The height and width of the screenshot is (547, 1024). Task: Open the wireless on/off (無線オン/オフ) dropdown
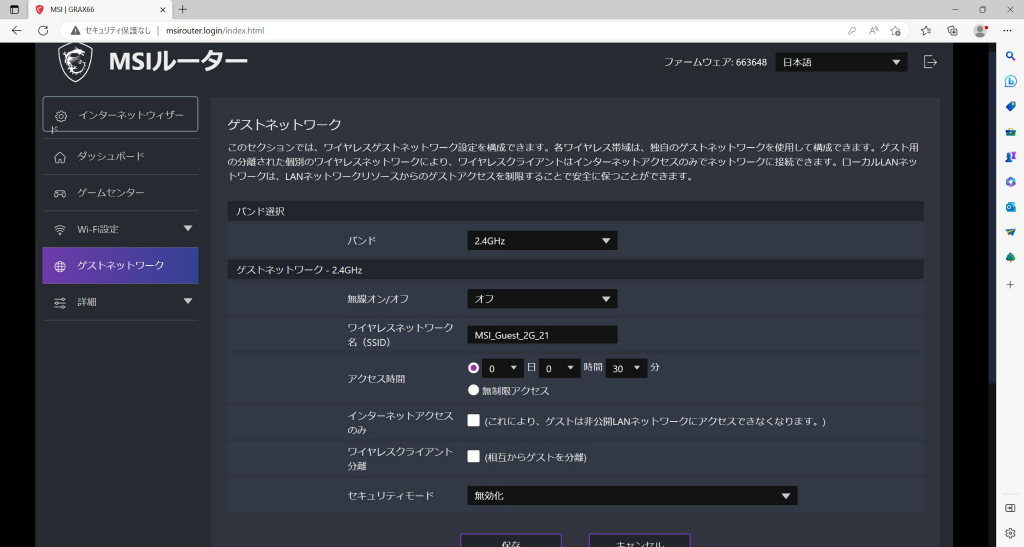tap(542, 299)
